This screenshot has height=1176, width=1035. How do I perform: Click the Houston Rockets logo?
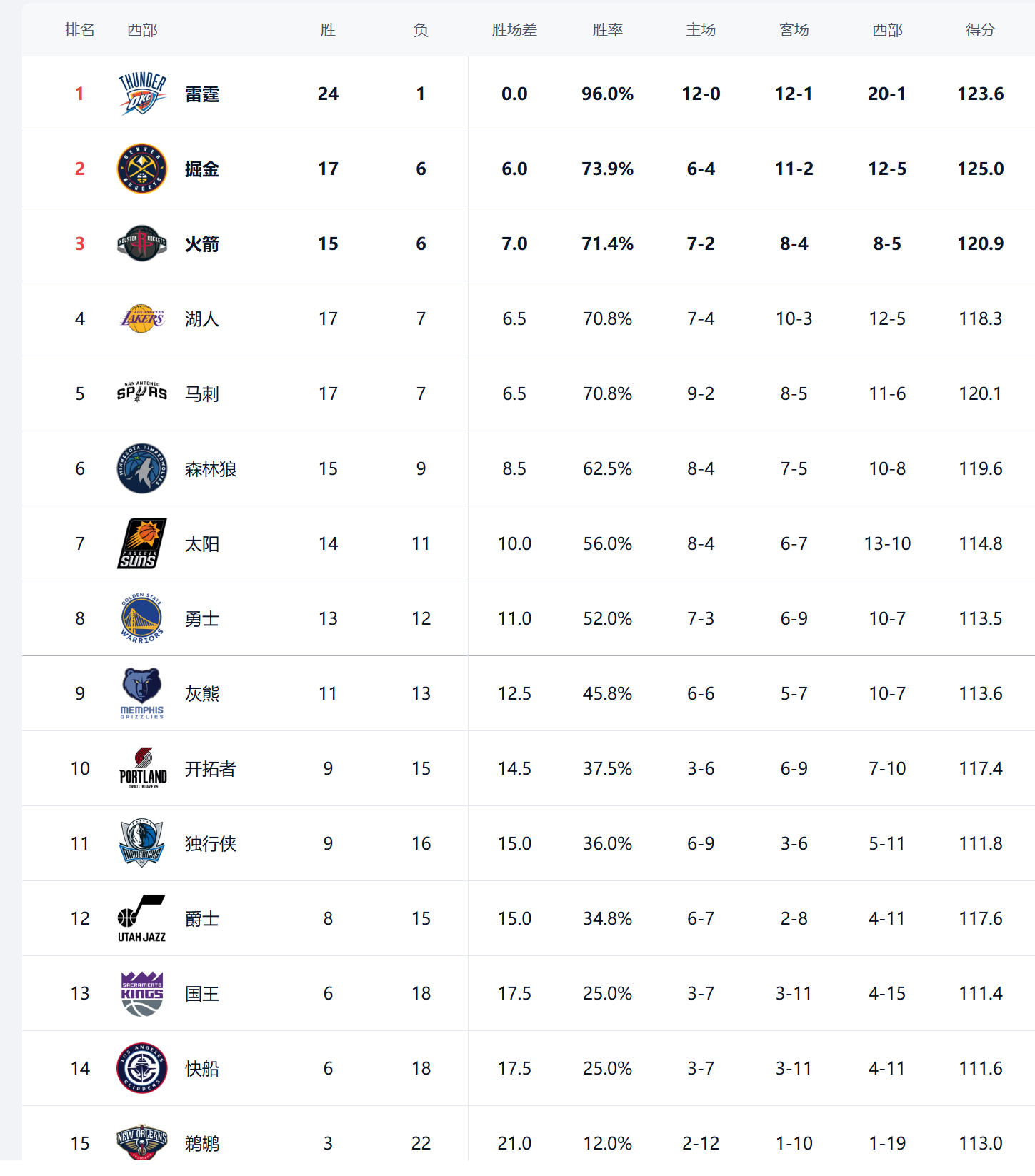pos(141,243)
